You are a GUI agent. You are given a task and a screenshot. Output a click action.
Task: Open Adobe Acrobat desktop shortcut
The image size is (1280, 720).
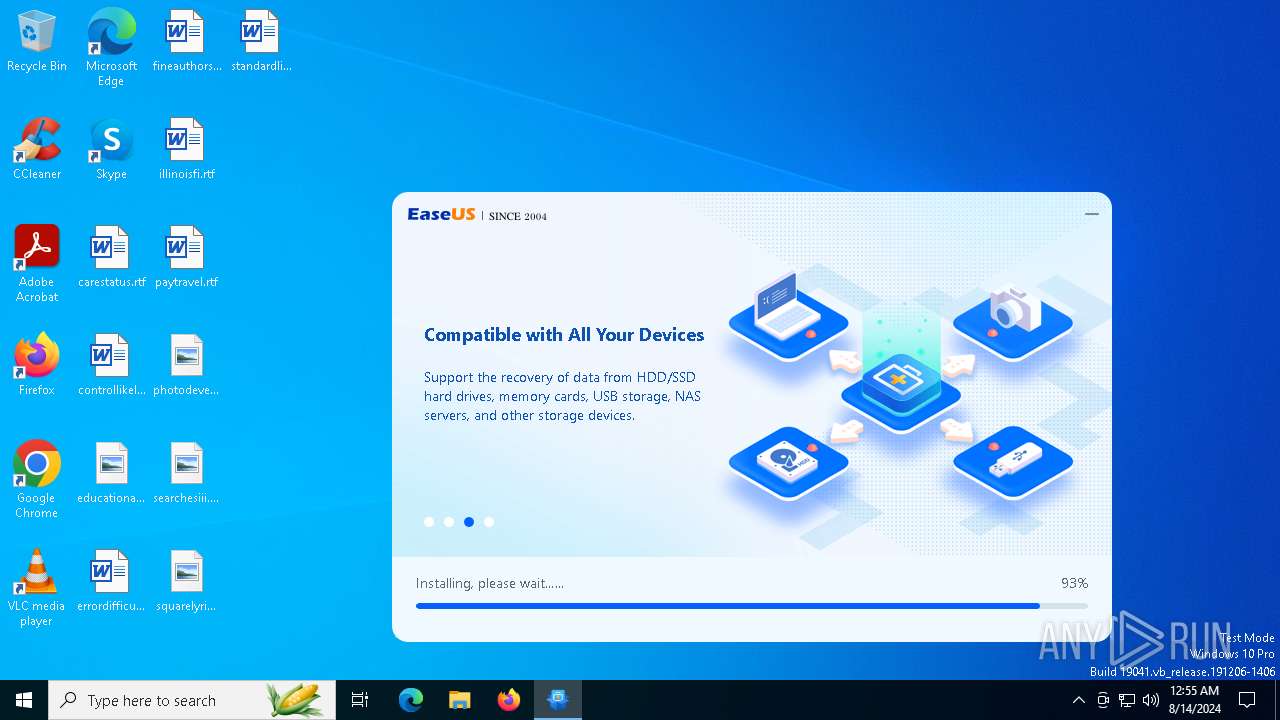pos(37,264)
